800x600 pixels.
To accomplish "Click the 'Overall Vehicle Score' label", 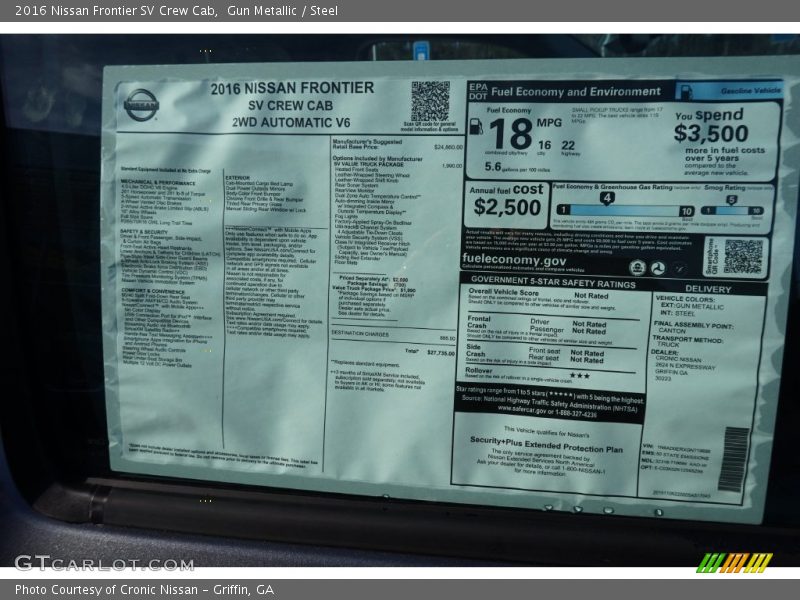I will [503, 292].
